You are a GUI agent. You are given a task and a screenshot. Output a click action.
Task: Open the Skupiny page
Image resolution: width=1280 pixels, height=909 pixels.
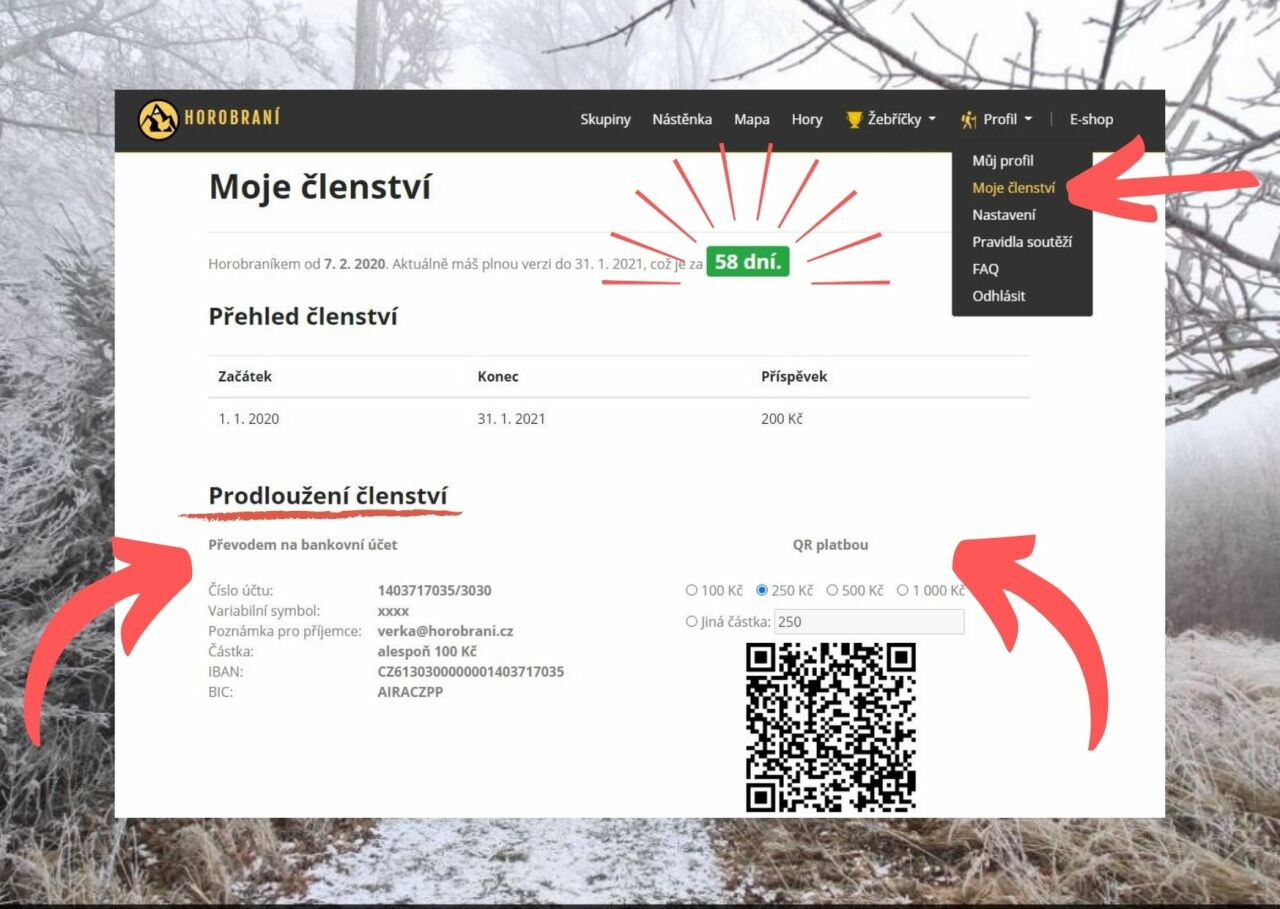[x=605, y=119]
